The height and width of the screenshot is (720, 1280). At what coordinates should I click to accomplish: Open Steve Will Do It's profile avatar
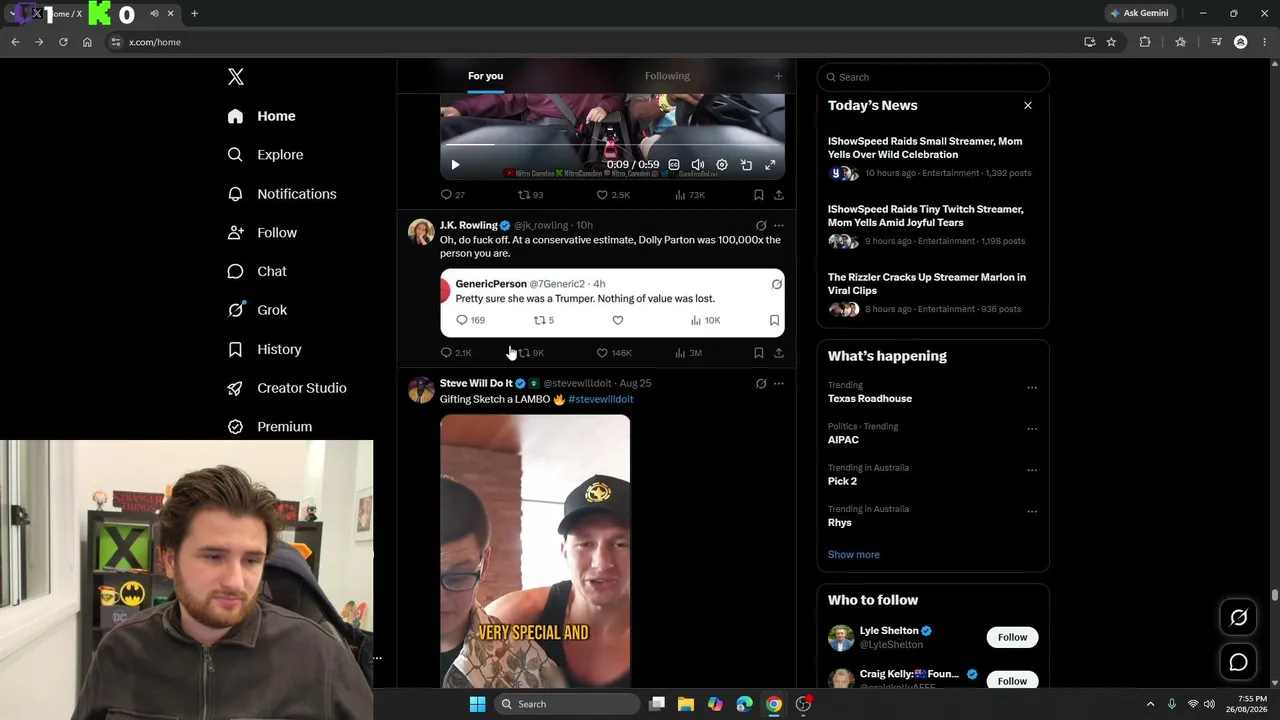421,390
